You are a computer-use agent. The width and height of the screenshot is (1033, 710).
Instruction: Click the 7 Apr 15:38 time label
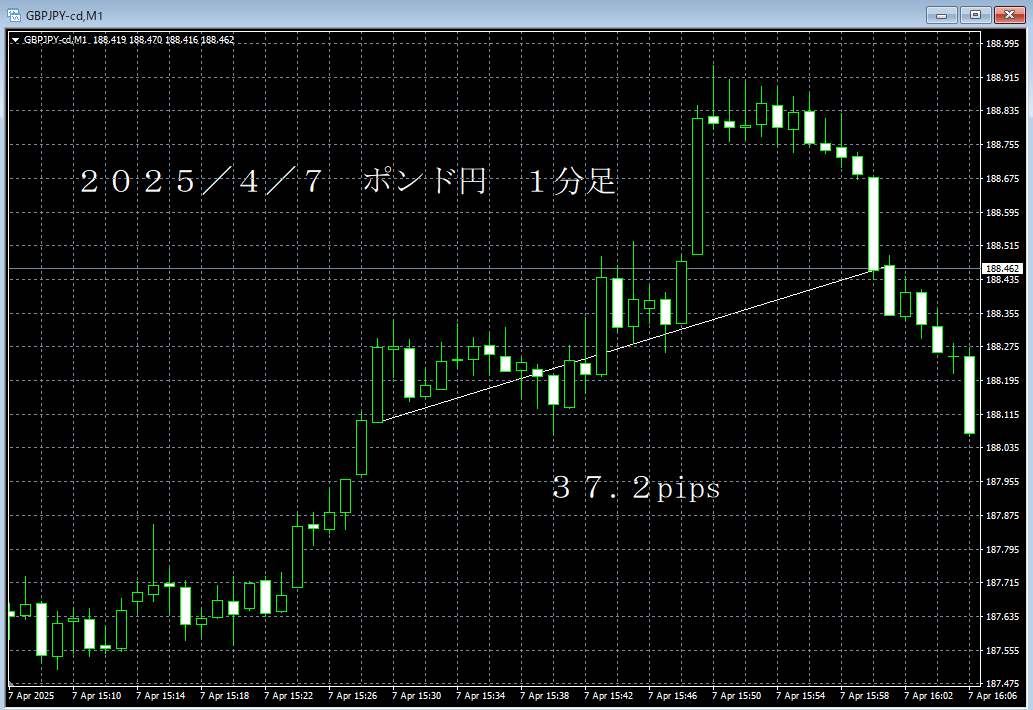[x=544, y=696]
